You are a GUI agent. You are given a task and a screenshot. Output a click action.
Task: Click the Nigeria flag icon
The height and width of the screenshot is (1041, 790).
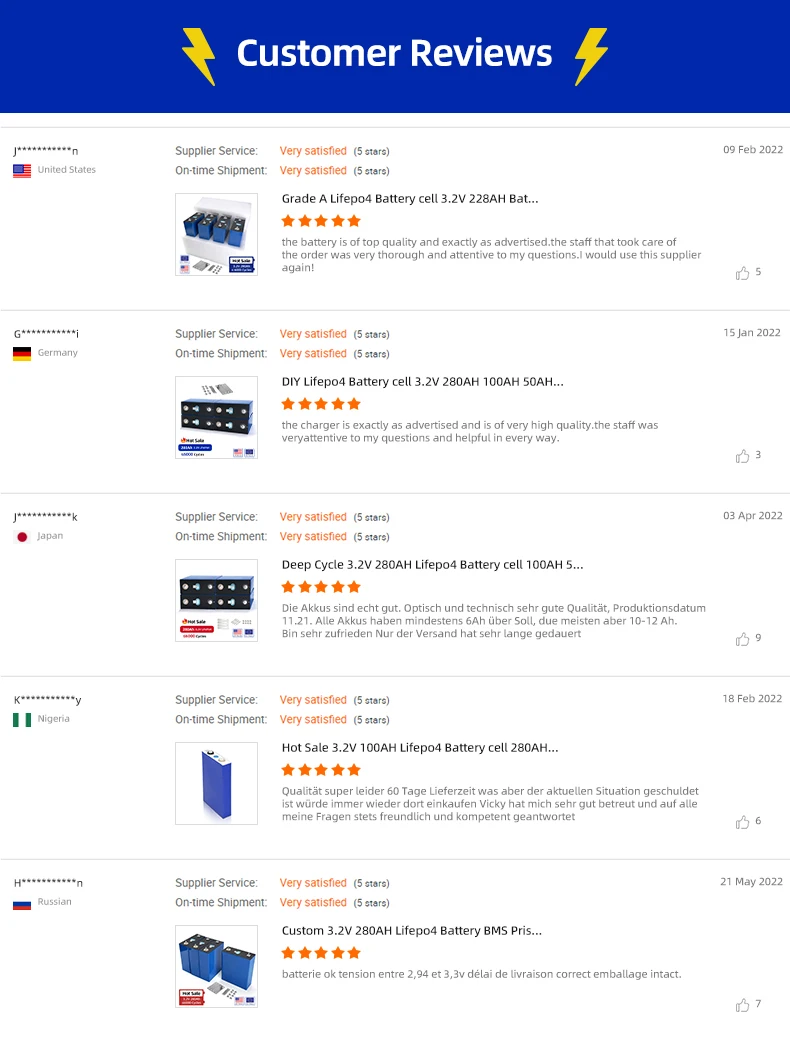click(22, 720)
